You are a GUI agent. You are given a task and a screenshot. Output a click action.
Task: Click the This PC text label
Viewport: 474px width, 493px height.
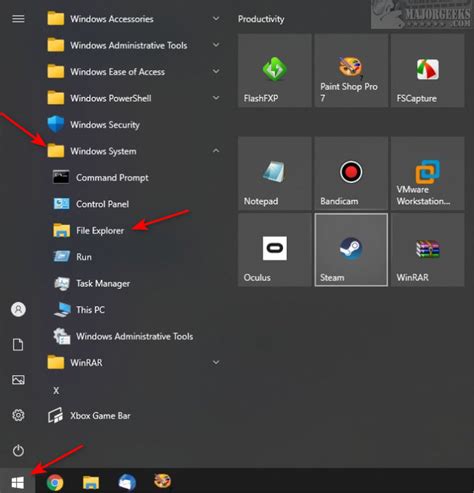[x=90, y=310]
